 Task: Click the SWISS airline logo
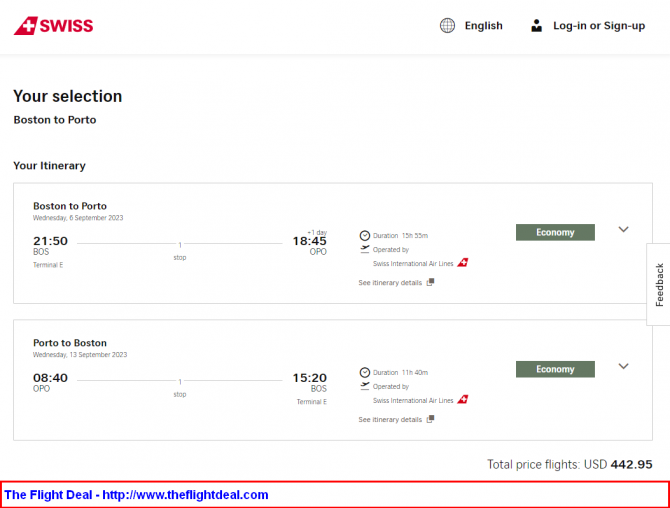(53, 26)
